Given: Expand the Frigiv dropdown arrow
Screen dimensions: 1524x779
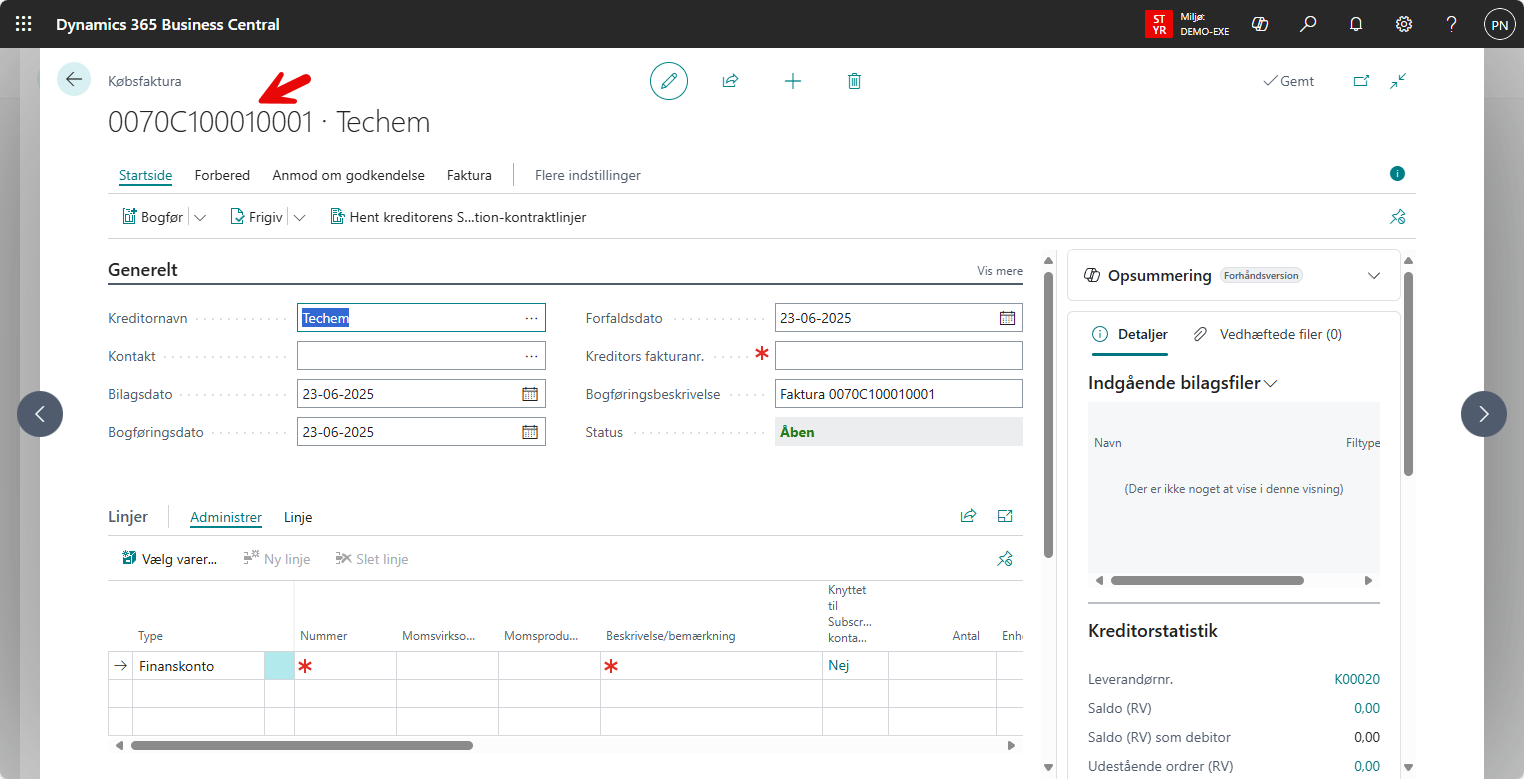Looking at the screenshot, I should 299,217.
